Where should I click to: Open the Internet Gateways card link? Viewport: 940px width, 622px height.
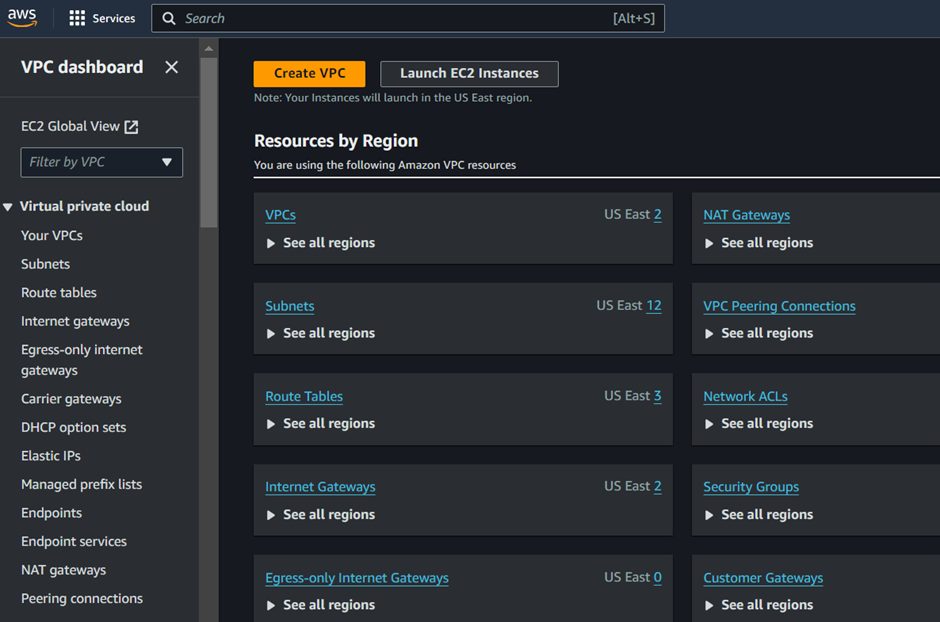point(320,487)
